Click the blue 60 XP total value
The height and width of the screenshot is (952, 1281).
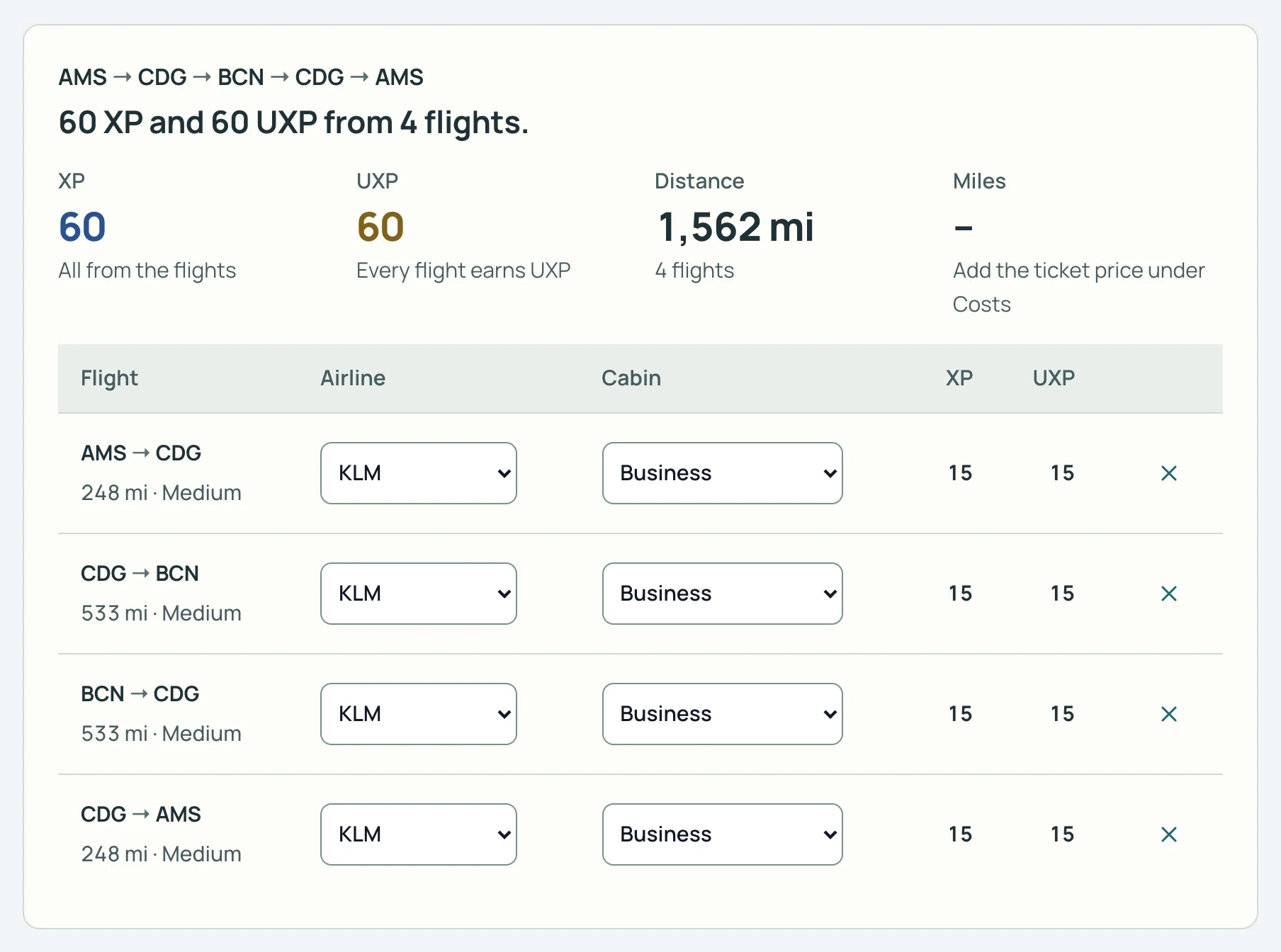pos(83,227)
